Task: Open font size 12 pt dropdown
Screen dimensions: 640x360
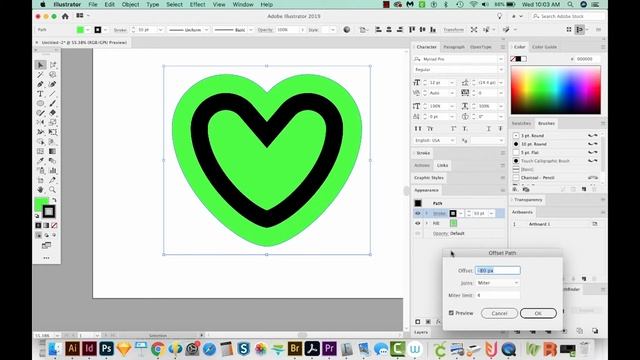Action: [452, 82]
